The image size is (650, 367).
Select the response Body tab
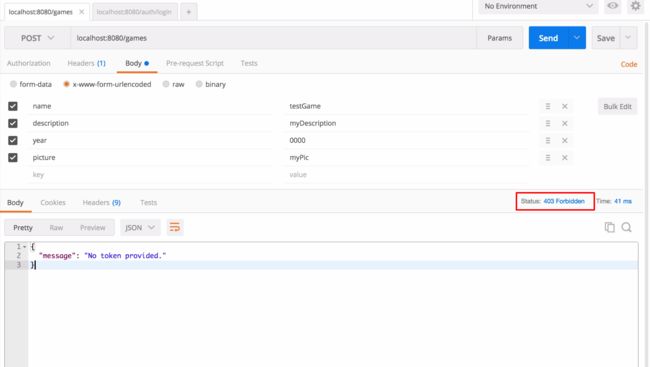pyautogui.click(x=15, y=202)
